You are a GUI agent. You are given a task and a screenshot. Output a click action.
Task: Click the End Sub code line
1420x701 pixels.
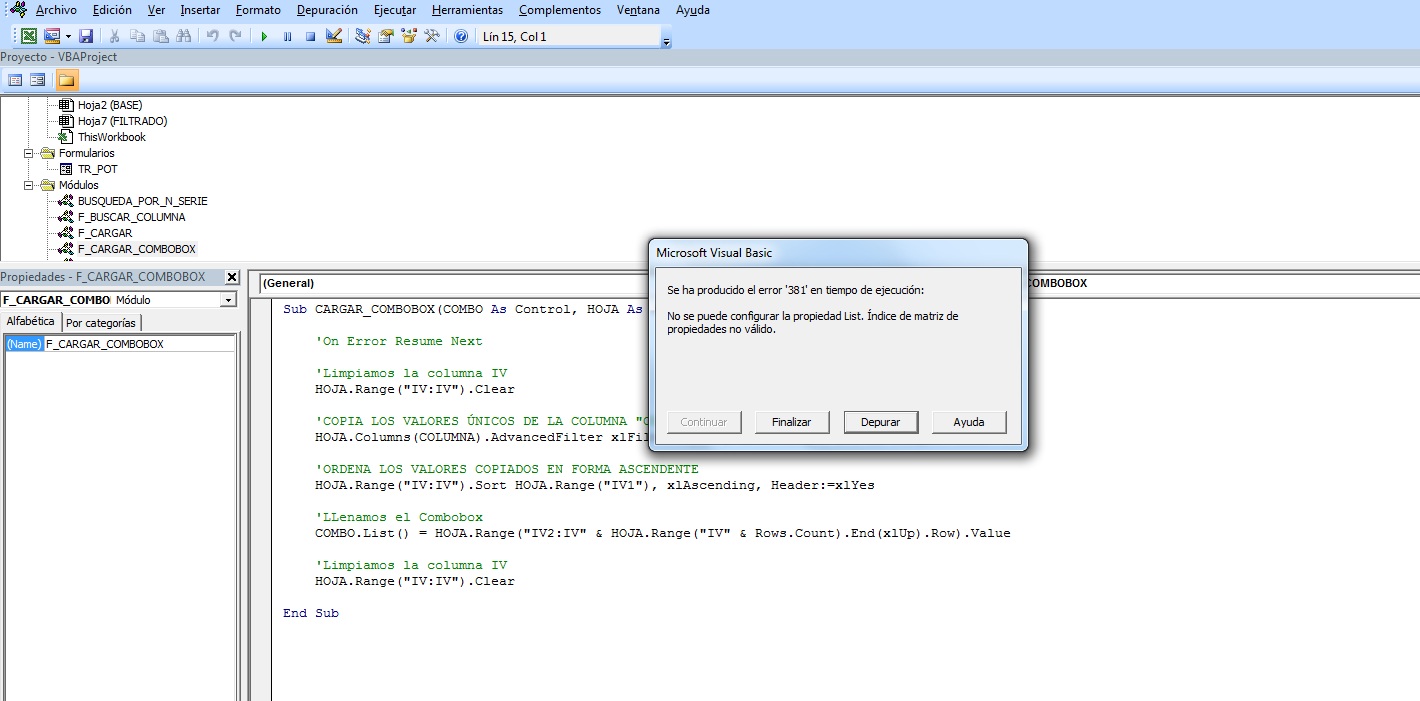coord(311,613)
